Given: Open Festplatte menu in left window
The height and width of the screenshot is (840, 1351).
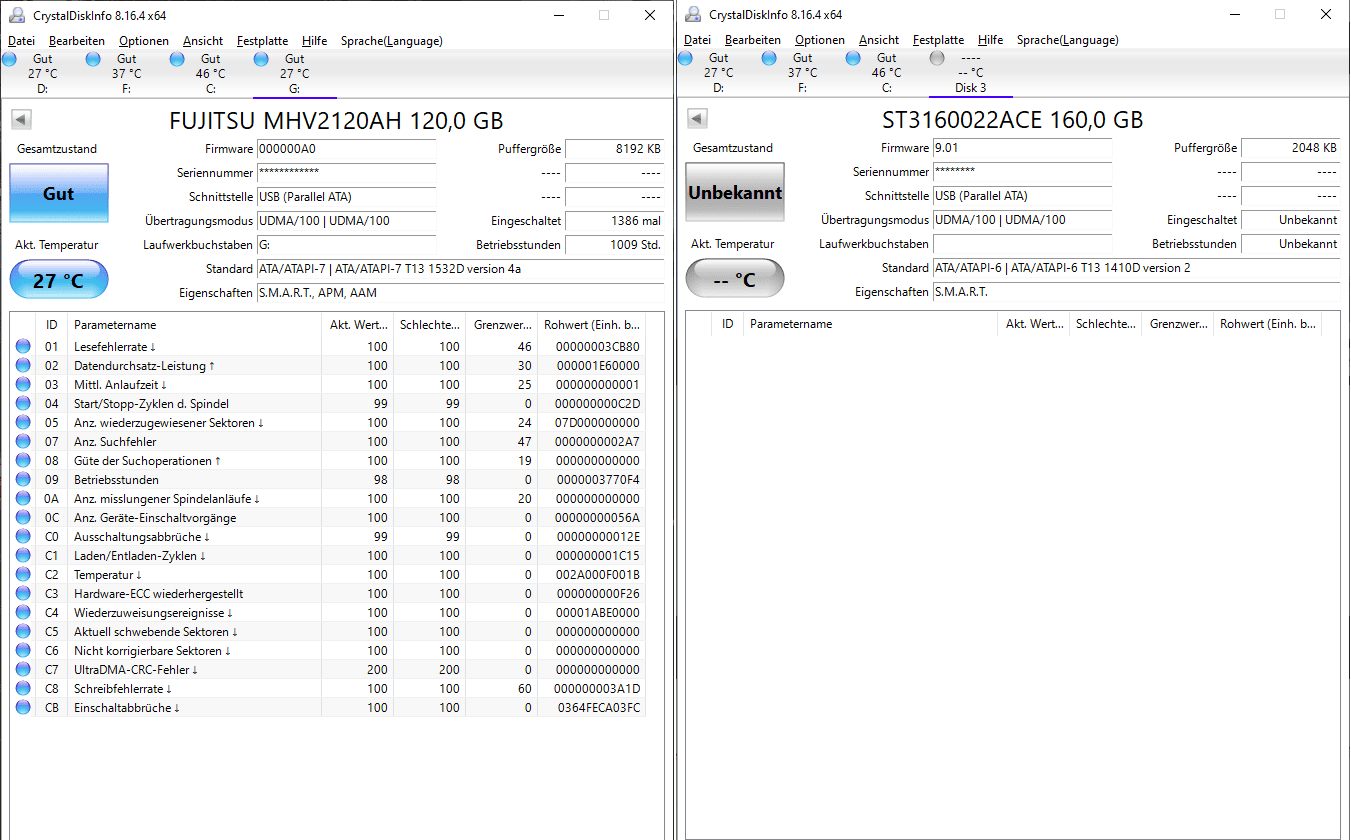Looking at the screenshot, I should point(262,41).
